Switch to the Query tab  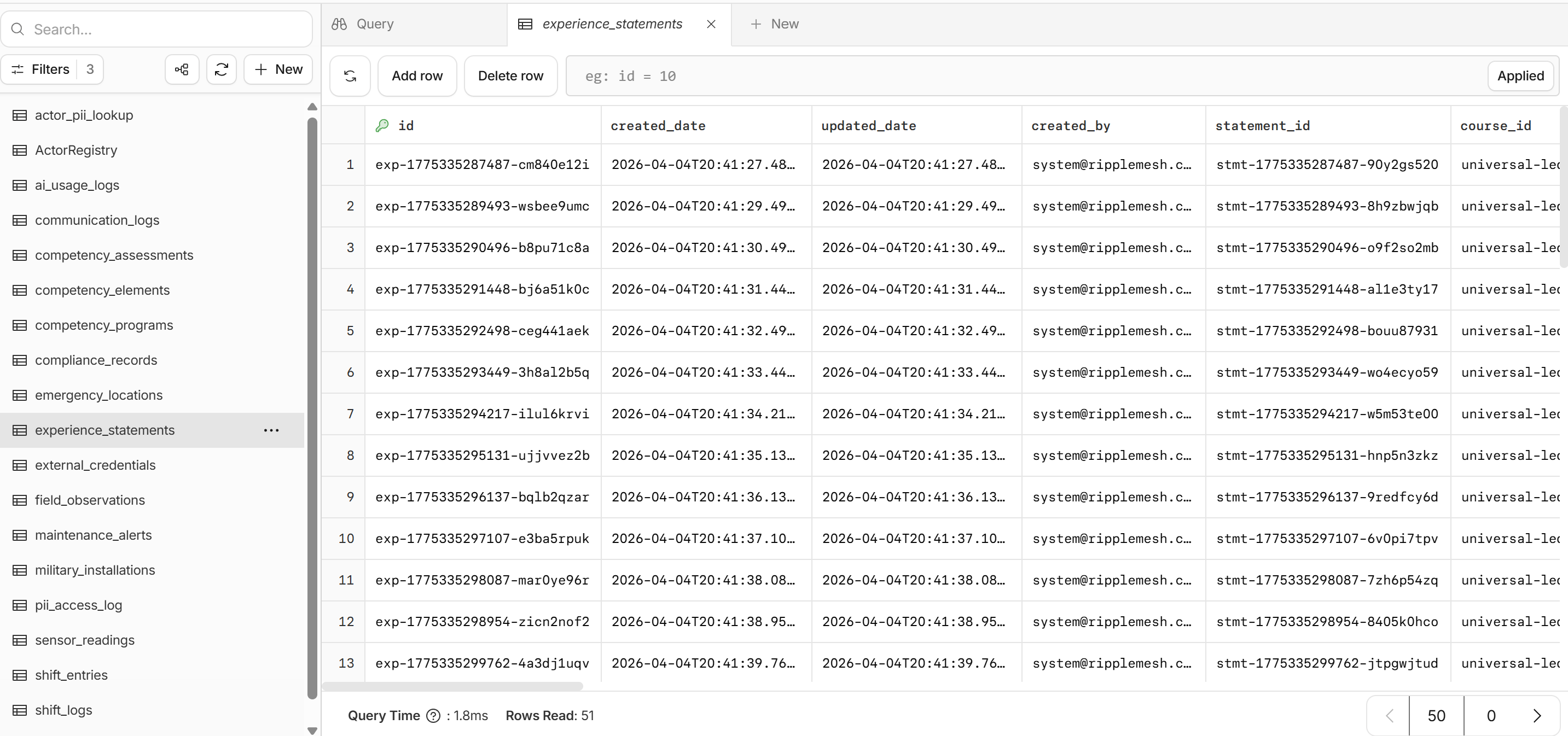tap(415, 24)
